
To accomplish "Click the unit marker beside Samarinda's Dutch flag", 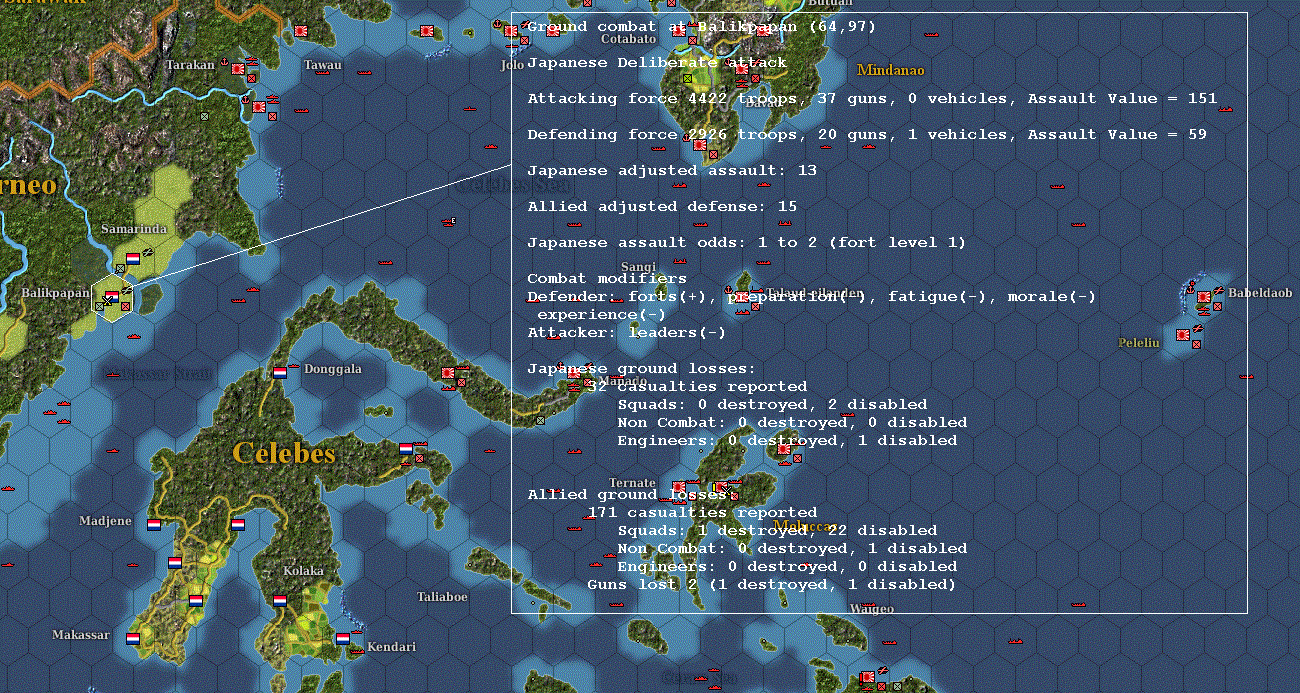I will [x=120, y=268].
